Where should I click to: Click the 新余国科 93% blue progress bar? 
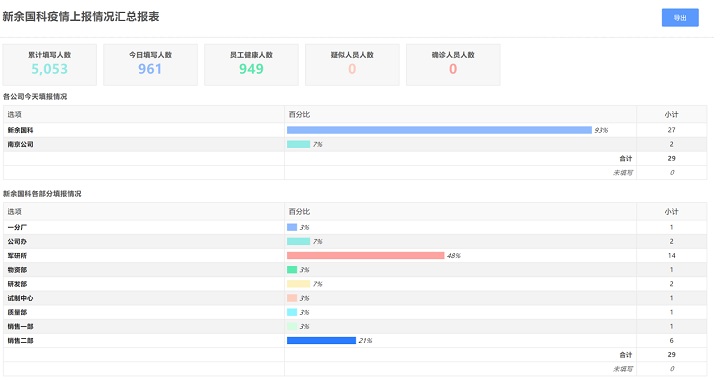[439, 130]
